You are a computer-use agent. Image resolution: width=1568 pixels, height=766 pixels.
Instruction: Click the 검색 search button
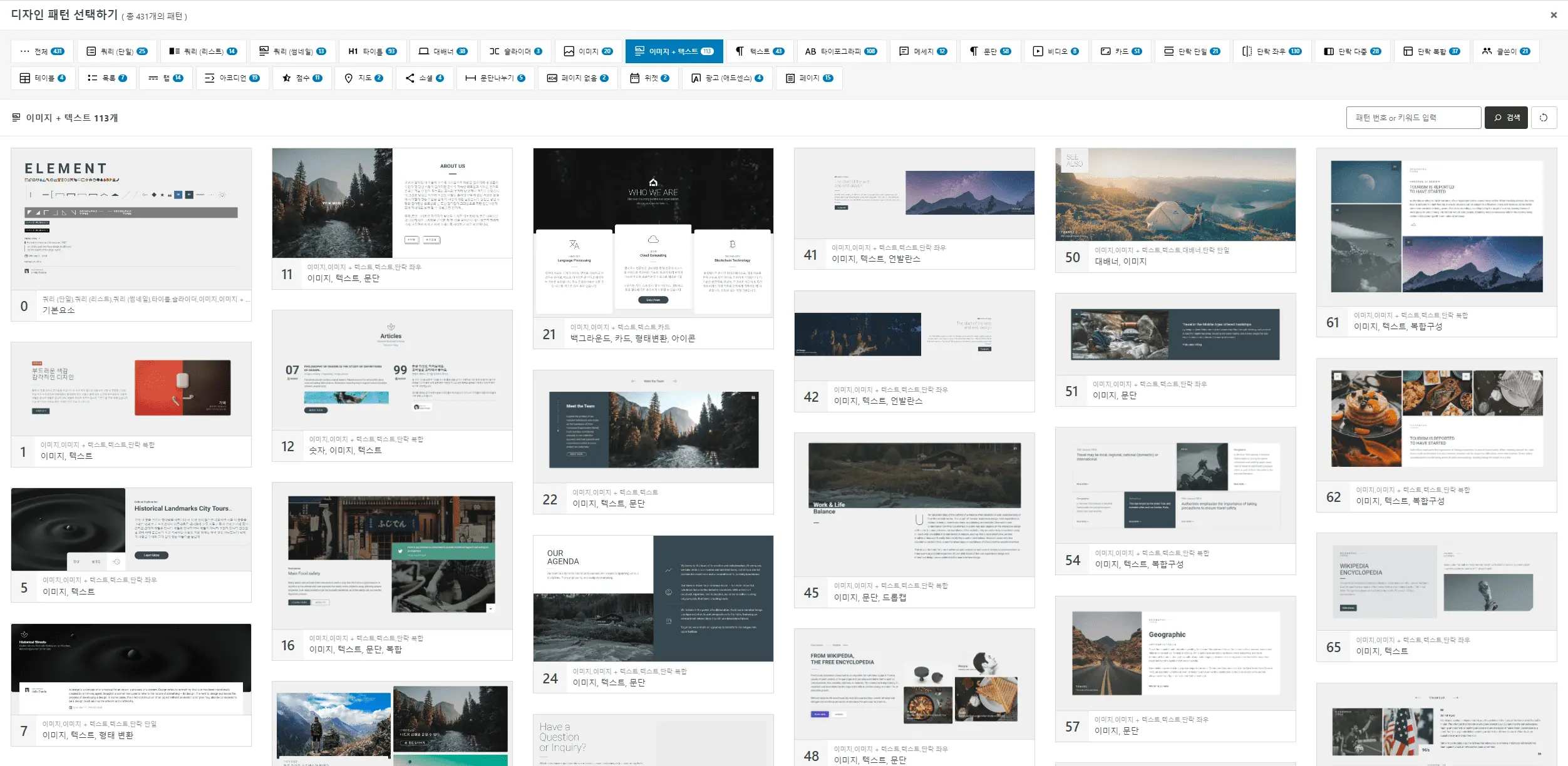pyautogui.click(x=1506, y=118)
